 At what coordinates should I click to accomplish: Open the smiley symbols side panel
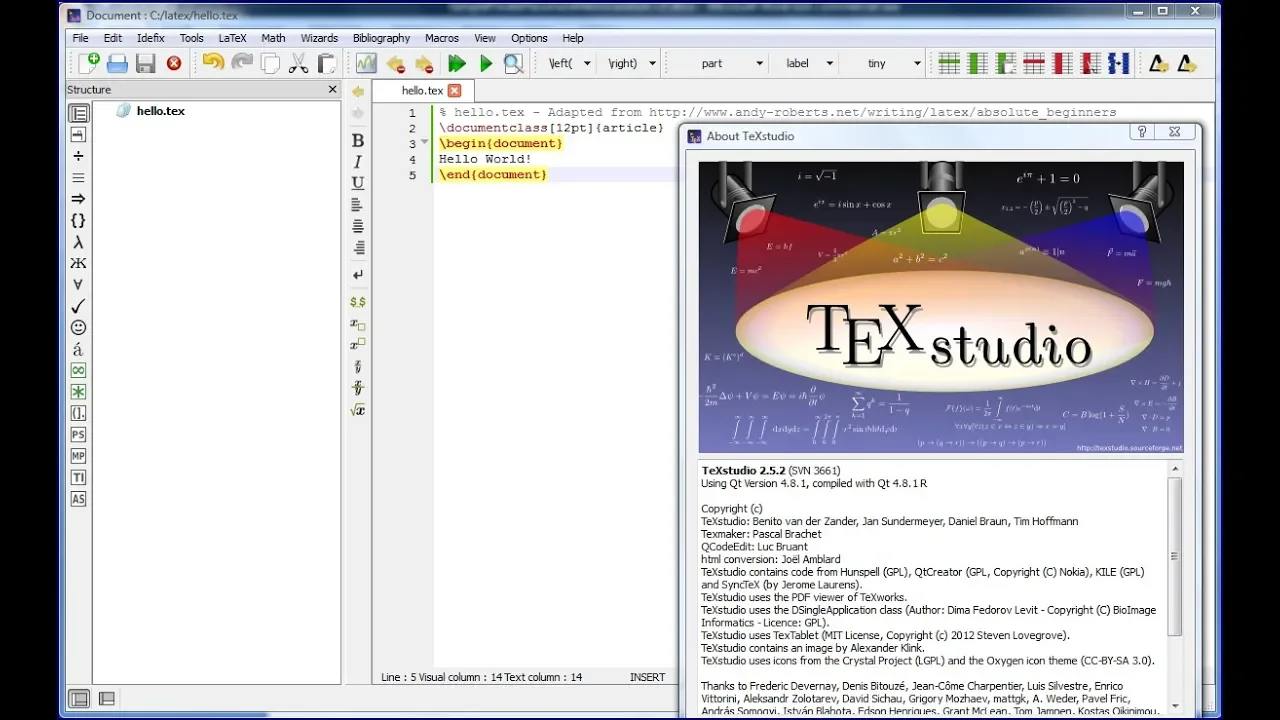pyautogui.click(x=78, y=327)
